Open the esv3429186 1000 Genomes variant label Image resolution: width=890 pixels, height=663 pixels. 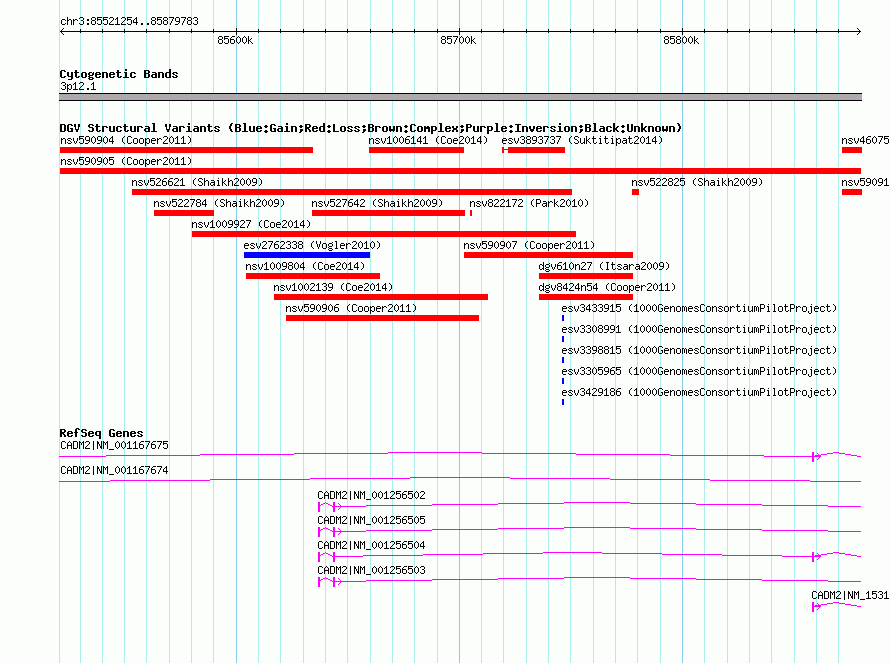click(699, 392)
